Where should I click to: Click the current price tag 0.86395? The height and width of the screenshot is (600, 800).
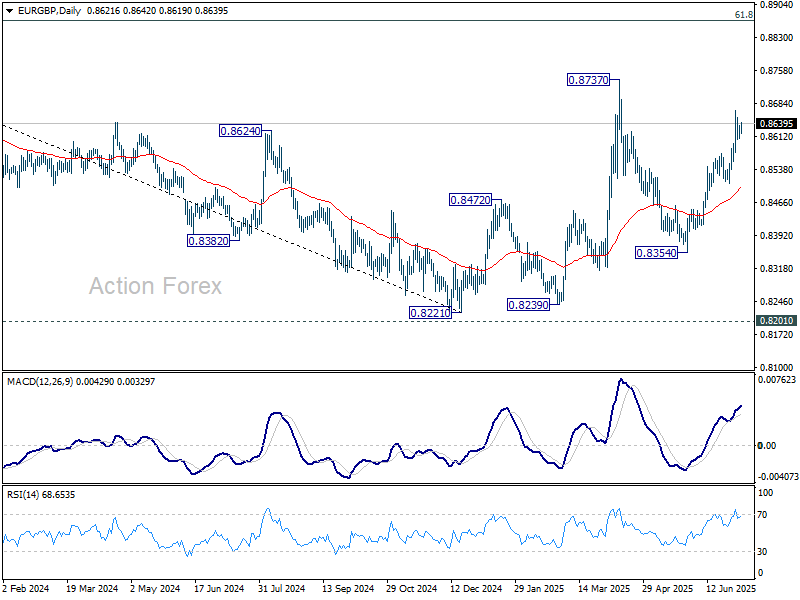coord(776,123)
